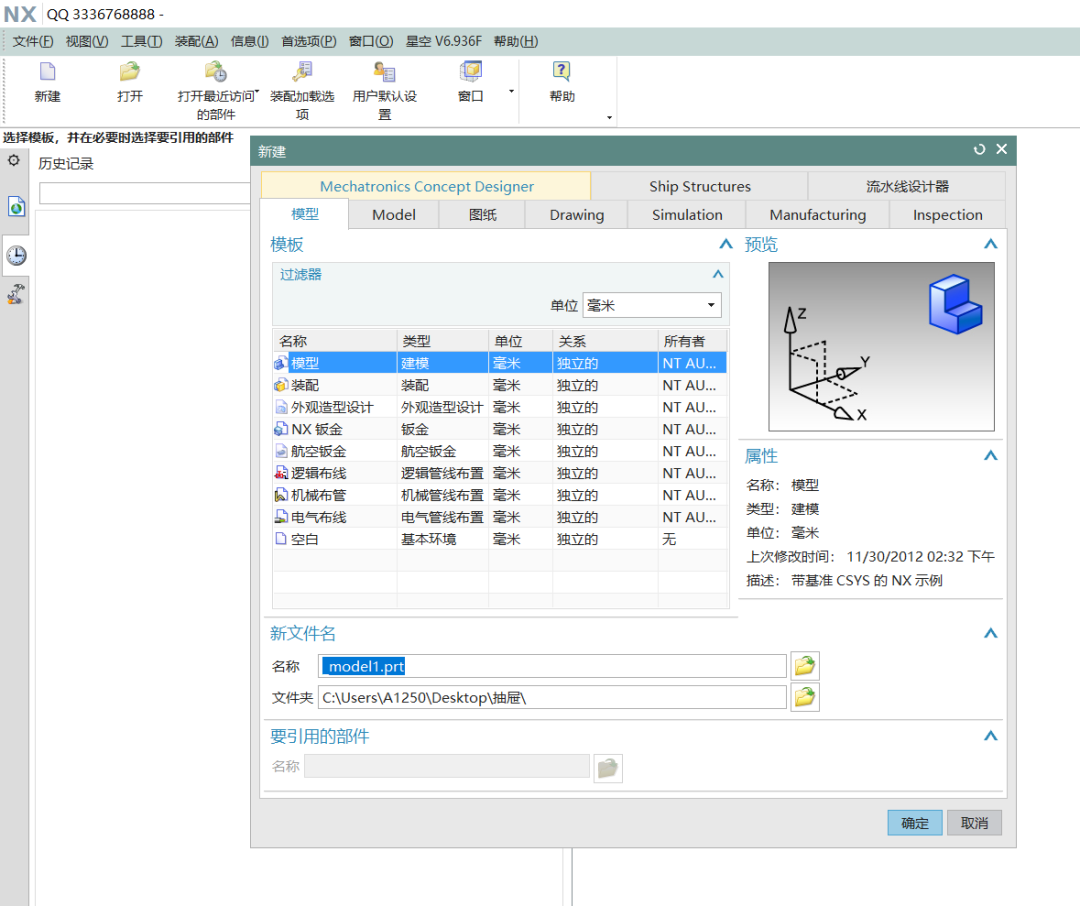Image resolution: width=1080 pixels, height=906 pixels.
Task: Select the history clock sidebar icon
Action: click(17, 256)
